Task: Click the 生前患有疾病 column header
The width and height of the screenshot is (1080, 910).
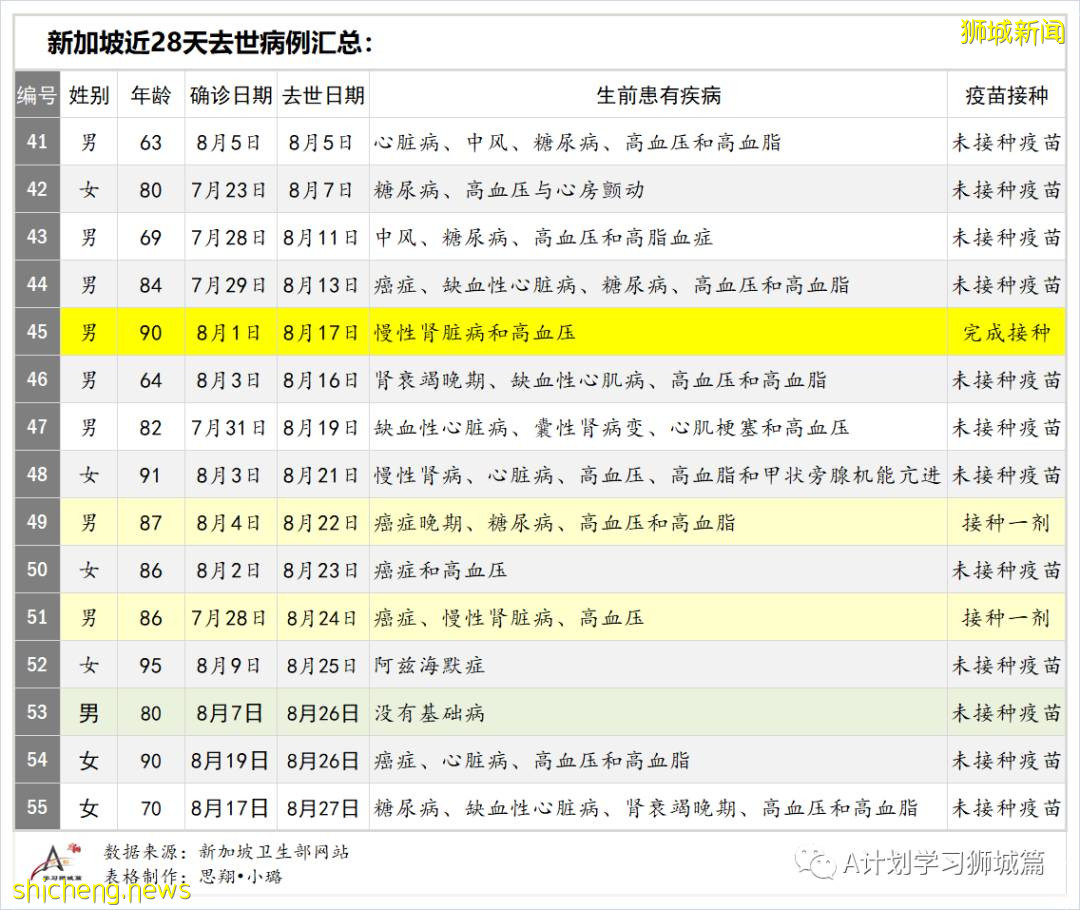Action: 661,96
